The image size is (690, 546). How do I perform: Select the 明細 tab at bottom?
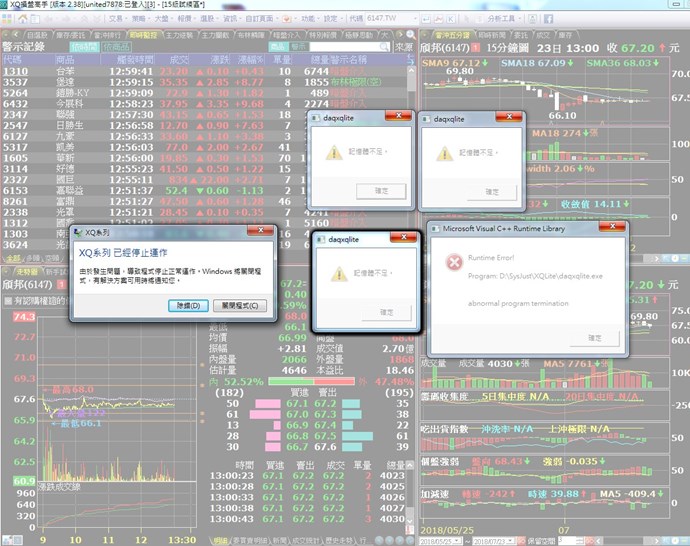[220, 541]
